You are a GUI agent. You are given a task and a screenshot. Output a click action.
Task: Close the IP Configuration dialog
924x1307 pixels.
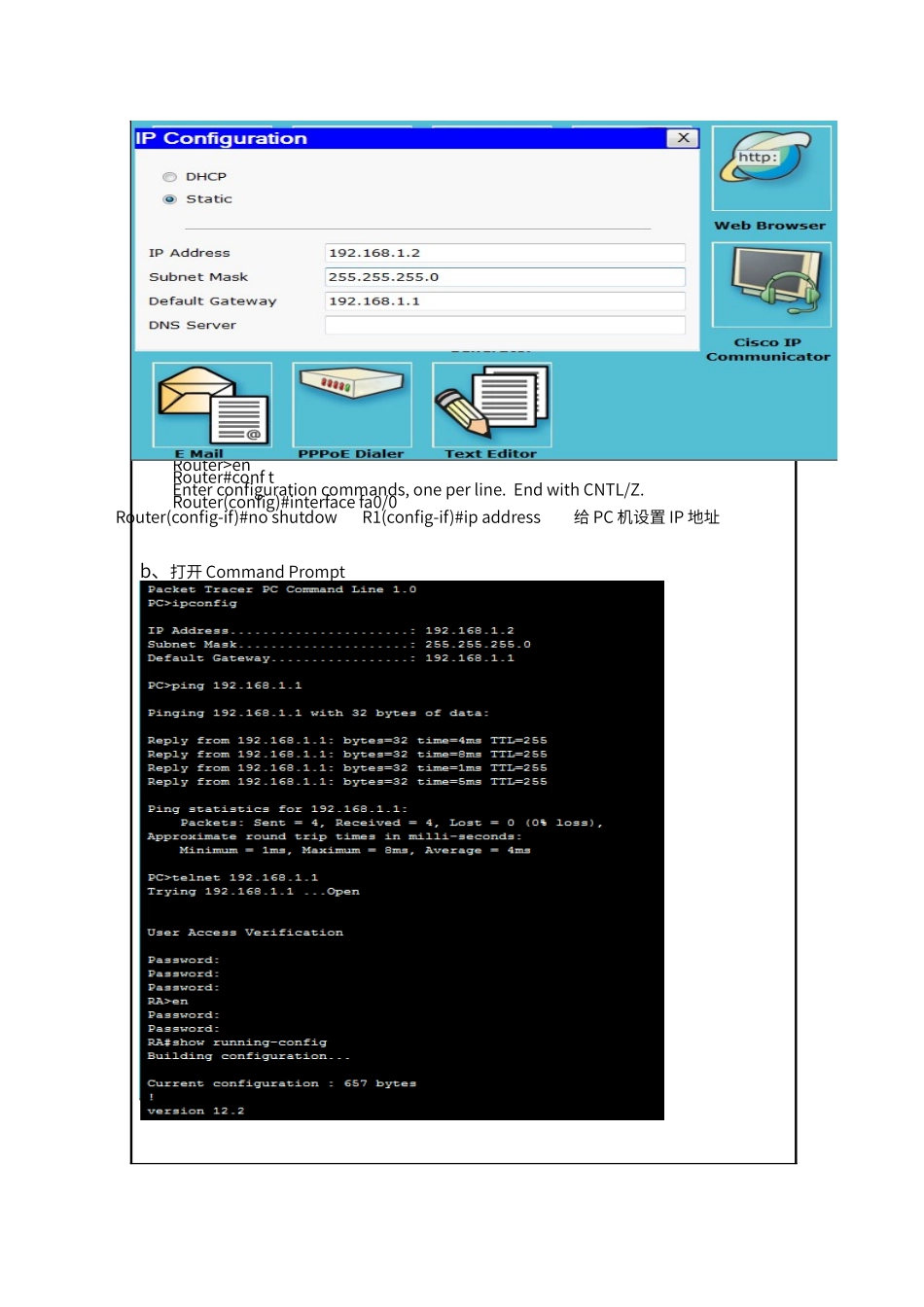point(684,138)
